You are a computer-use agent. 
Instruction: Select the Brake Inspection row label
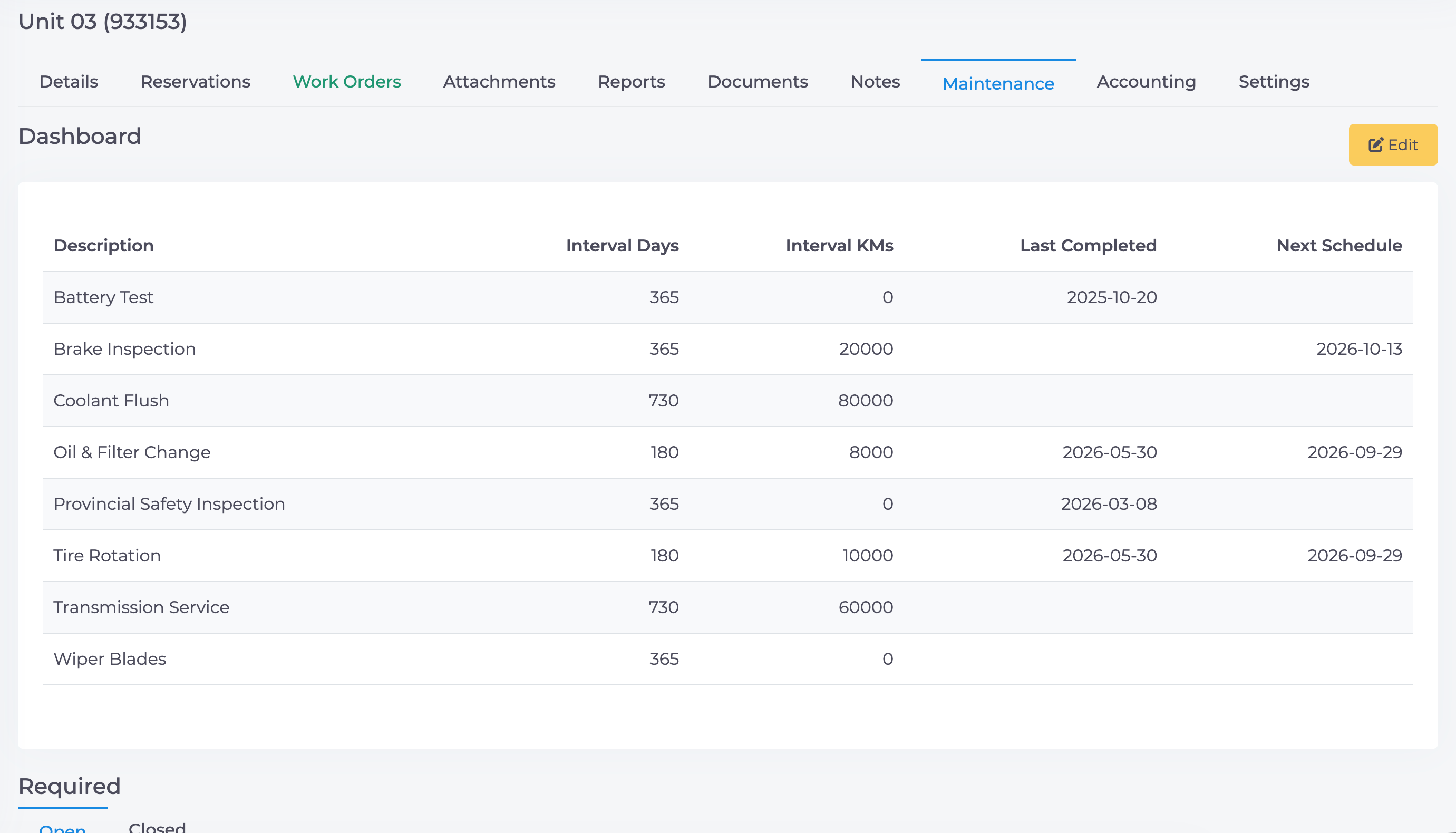coord(124,349)
